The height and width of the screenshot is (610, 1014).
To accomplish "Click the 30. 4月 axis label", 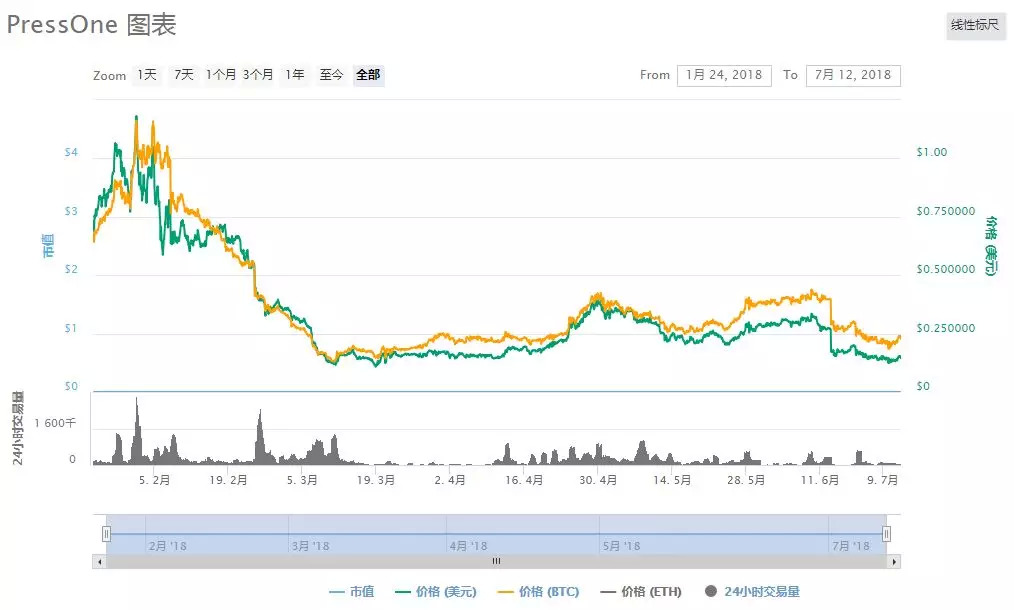I will pyautogui.click(x=598, y=480).
